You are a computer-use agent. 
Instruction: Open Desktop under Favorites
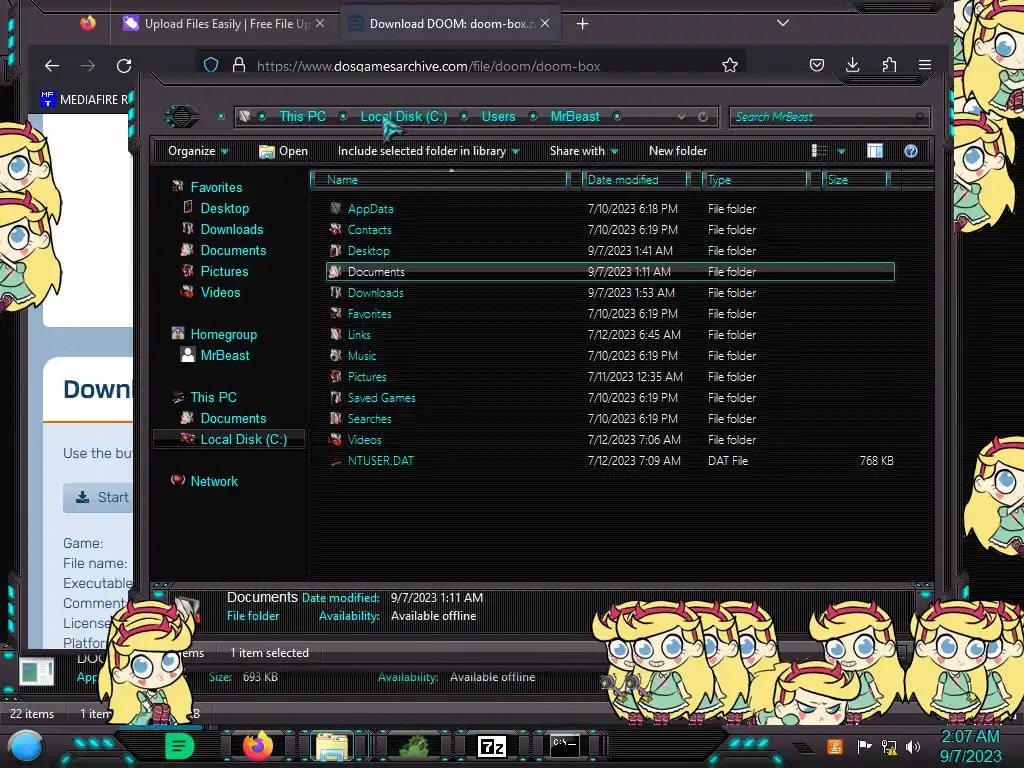[225, 208]
